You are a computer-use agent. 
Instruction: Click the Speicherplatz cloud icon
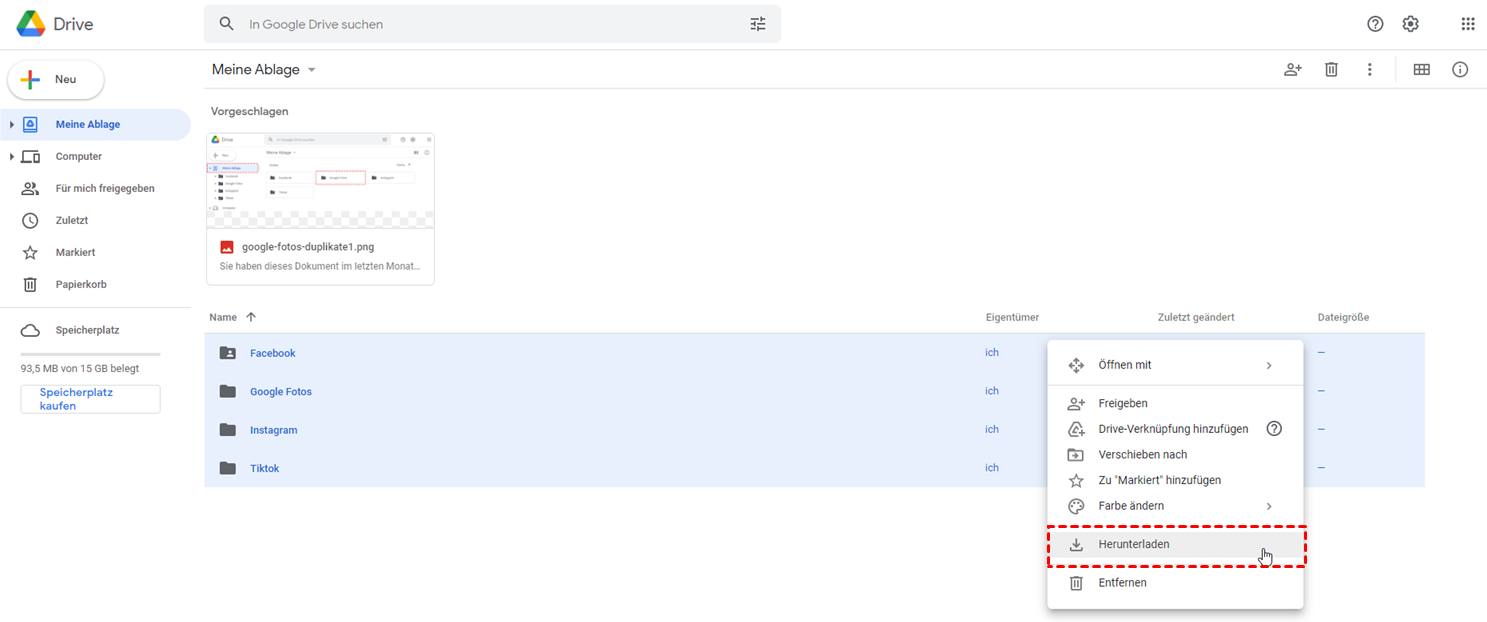tap(30, 330)
